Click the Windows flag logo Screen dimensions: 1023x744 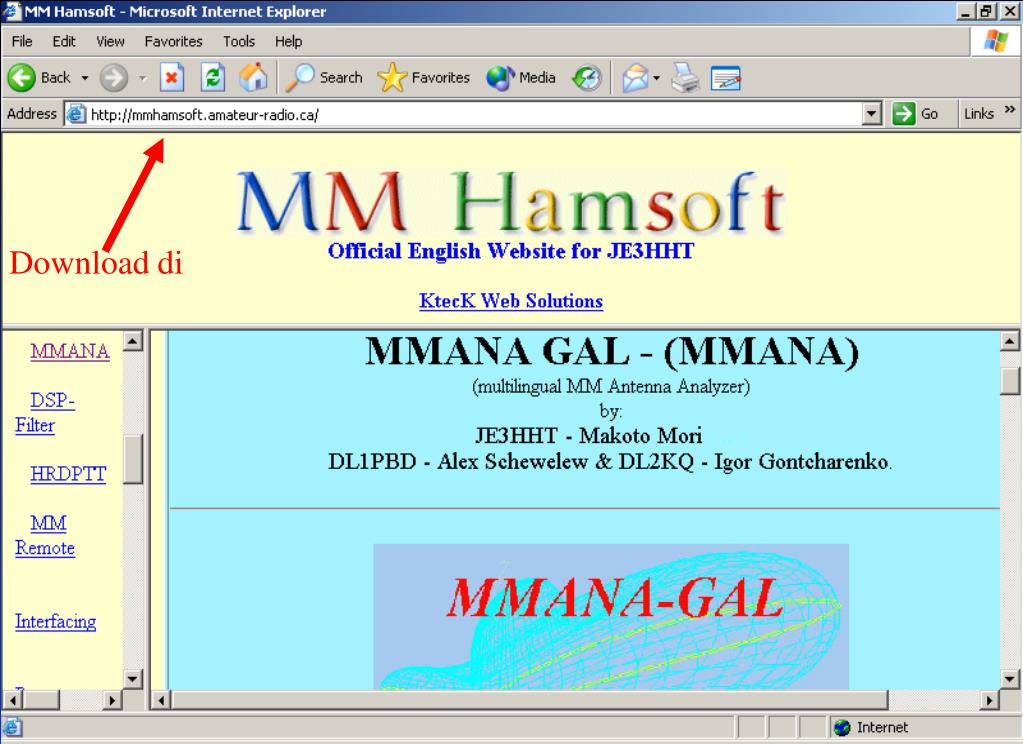coord(996,40)
